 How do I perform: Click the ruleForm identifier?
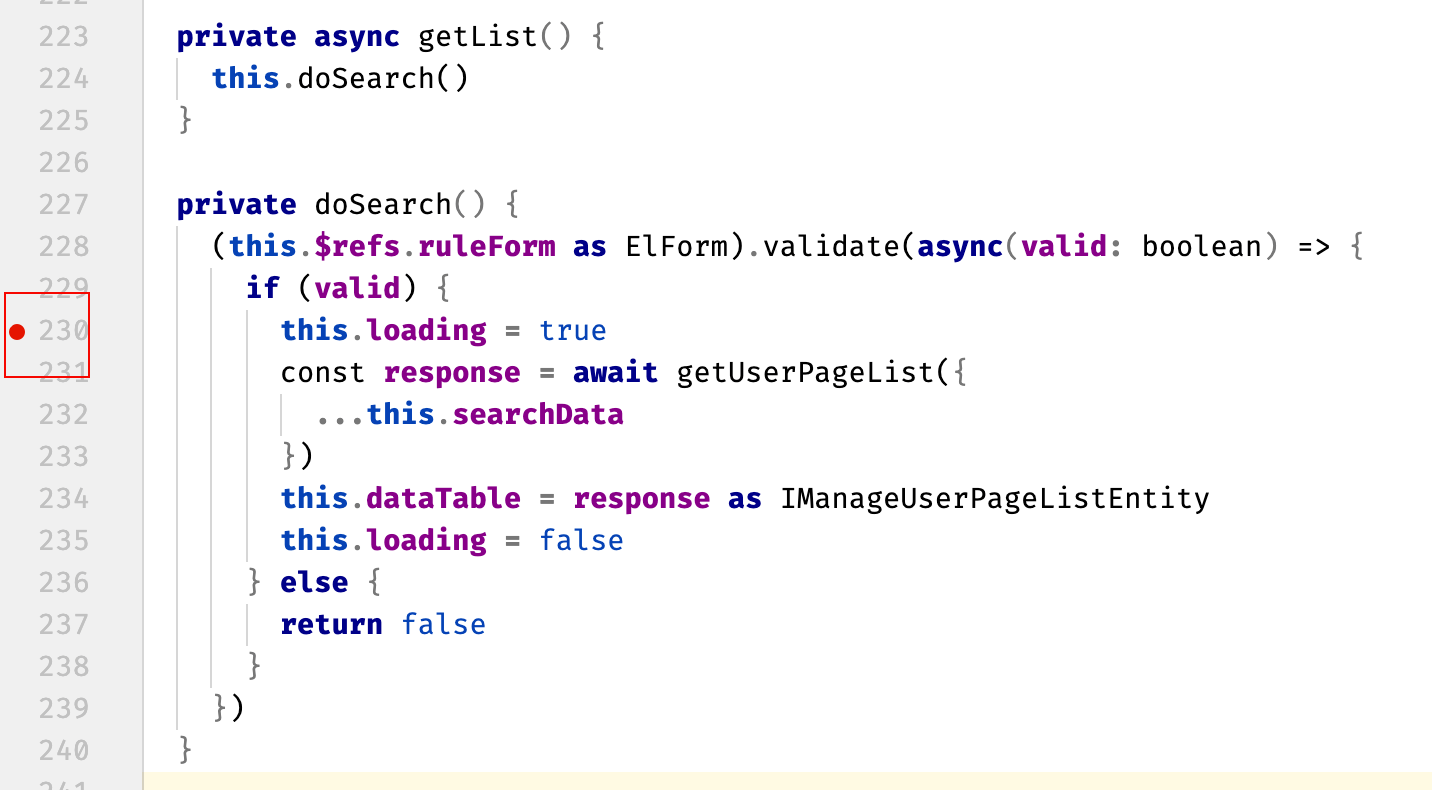coord(486,247)
